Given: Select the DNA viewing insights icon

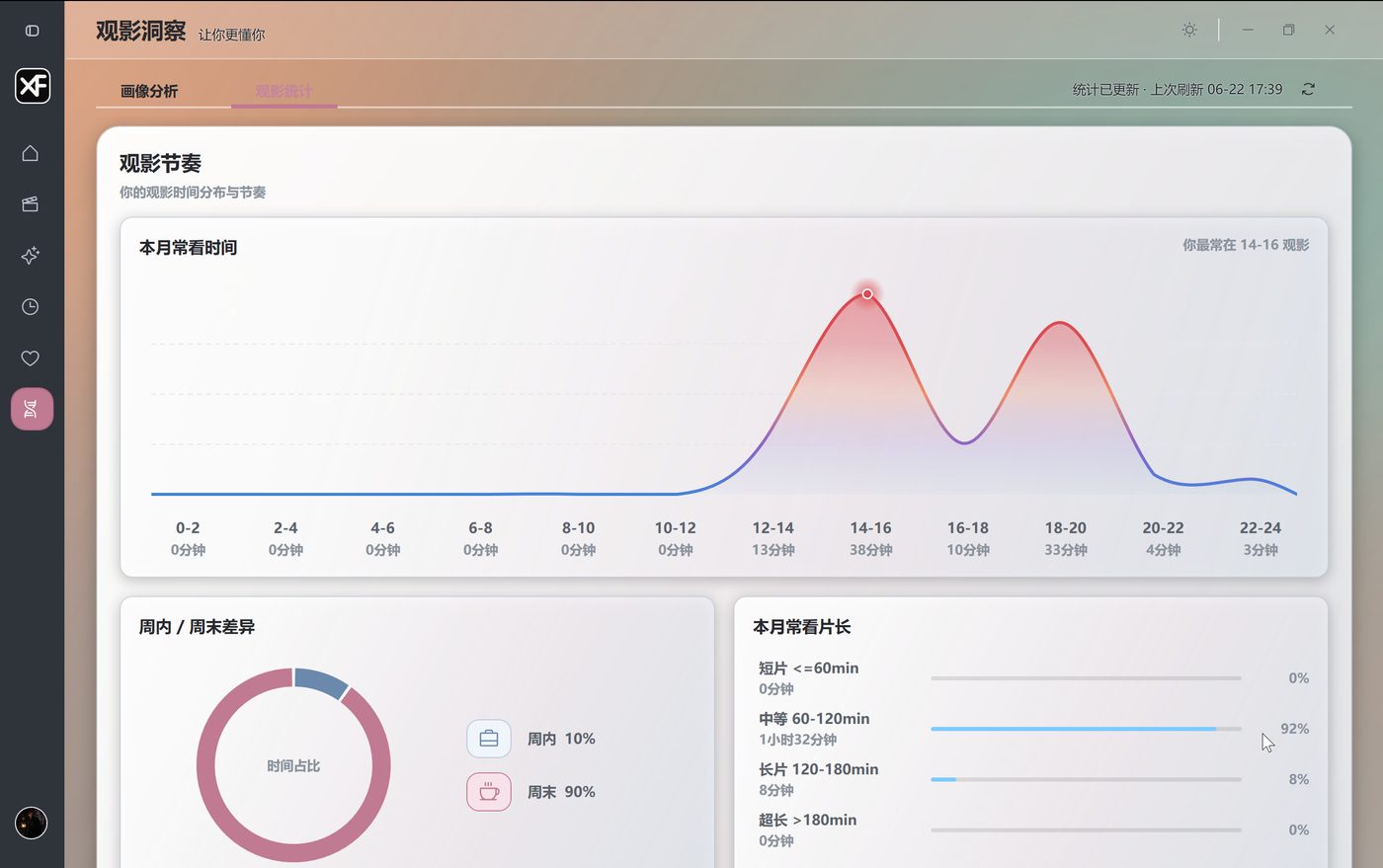Looking at the screenshot, I should [x=32, y=409].
